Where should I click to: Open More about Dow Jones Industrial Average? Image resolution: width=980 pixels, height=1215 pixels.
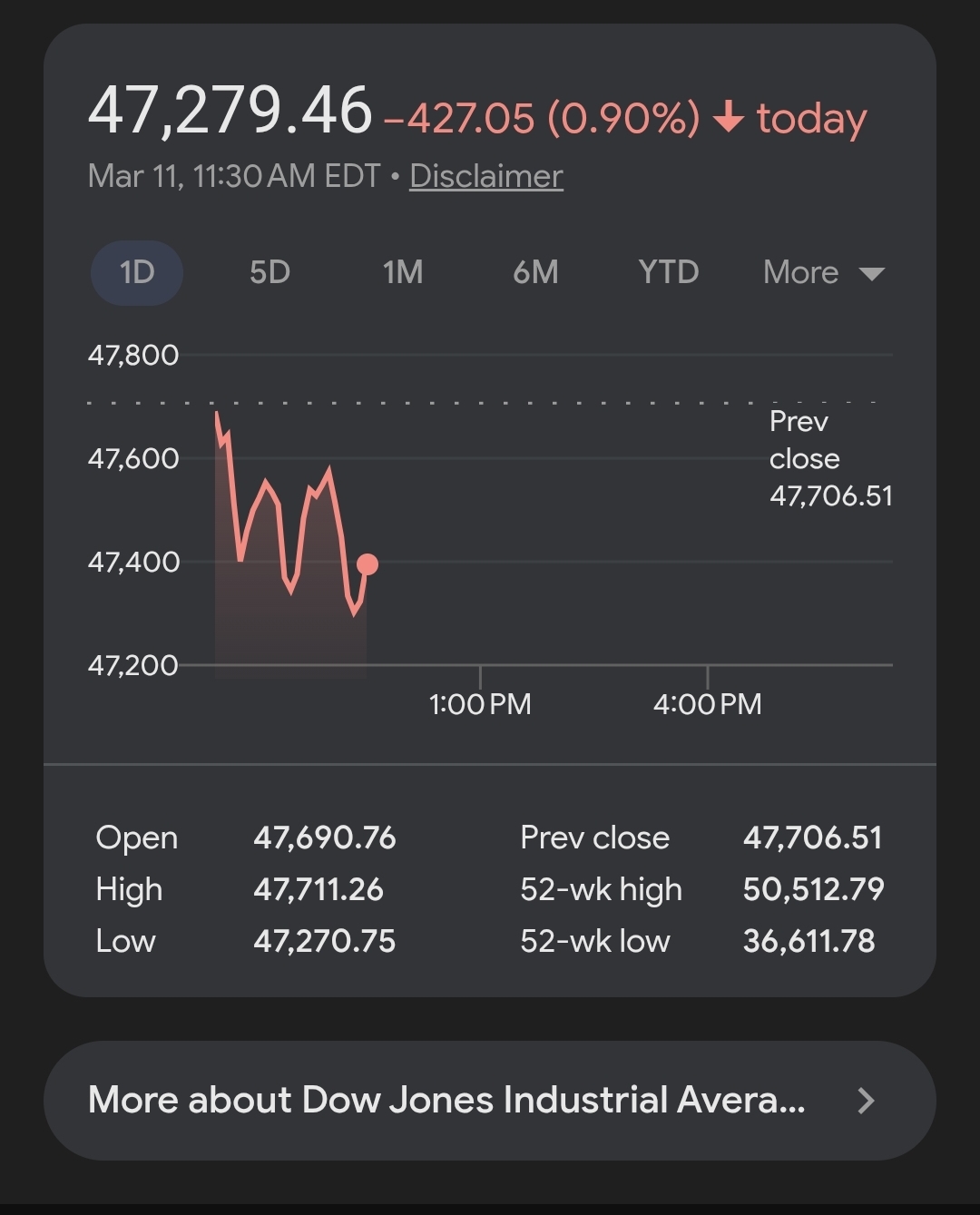click(x=446, y=1100)
